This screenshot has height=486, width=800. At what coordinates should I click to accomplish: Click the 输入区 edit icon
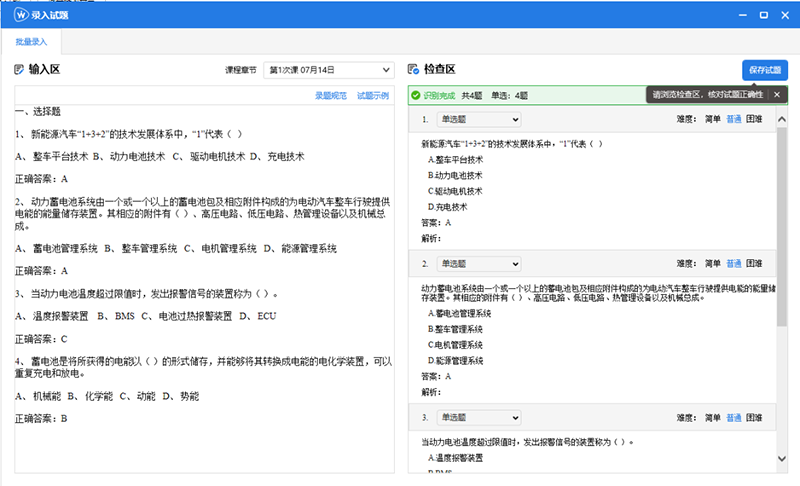click(x=18, y=70)
